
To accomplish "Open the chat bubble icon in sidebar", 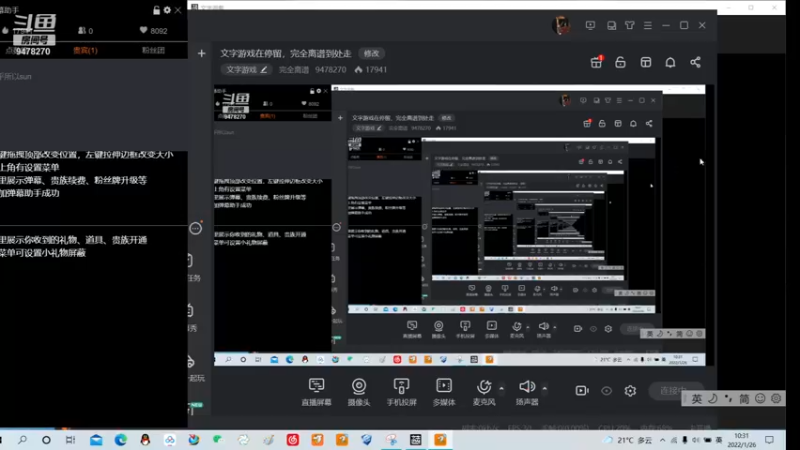I will coord(196,228).
